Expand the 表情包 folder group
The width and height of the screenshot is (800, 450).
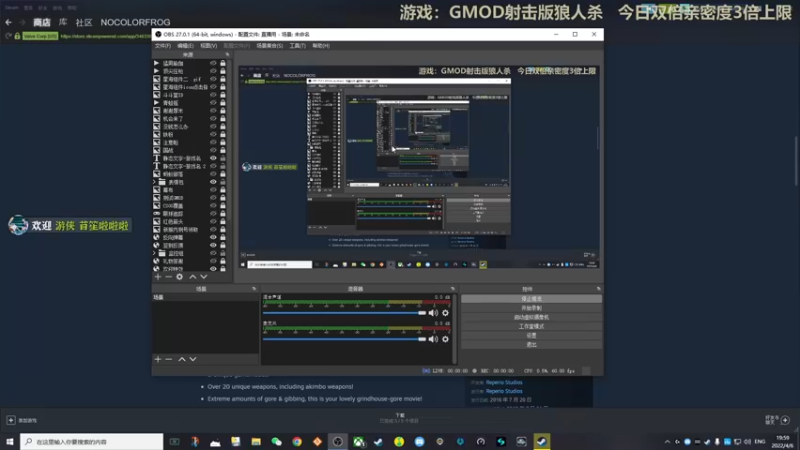coord(155,182)
